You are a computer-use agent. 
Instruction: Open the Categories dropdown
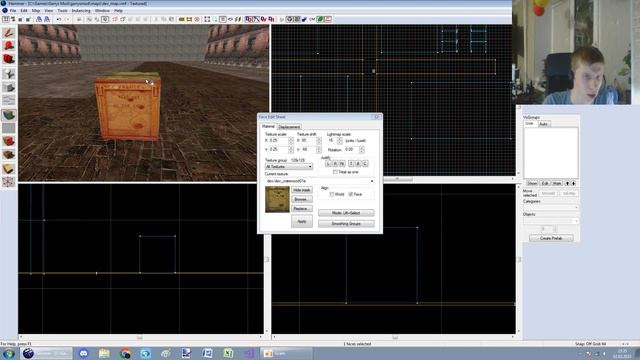tap(551, 207)
